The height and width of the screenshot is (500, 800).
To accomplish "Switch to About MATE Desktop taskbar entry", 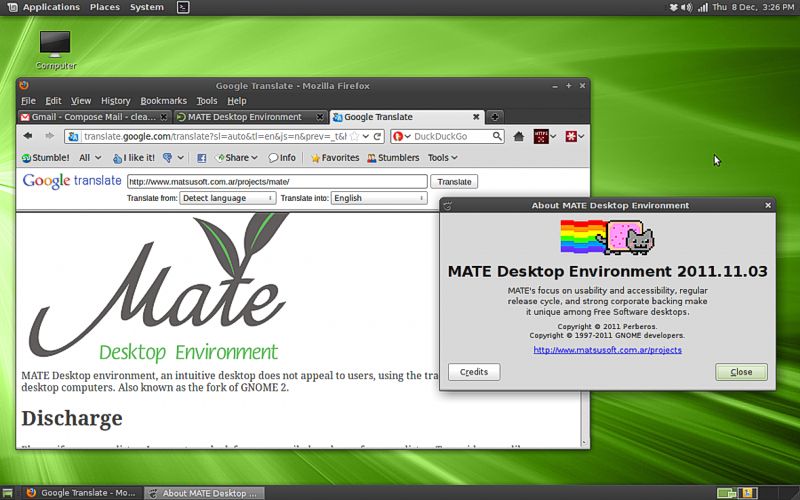I will pyautogui.click(x=205, y=493).
